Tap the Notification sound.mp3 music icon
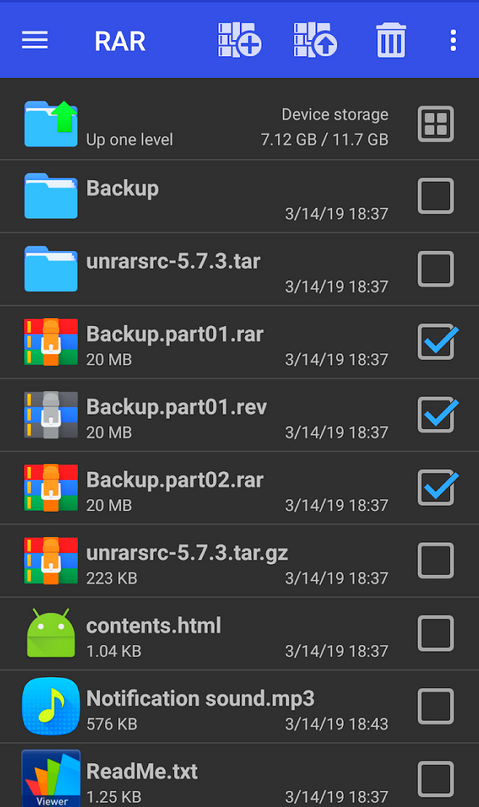The height and width of the screenshot is (807, 479). (x=50, y=706)
